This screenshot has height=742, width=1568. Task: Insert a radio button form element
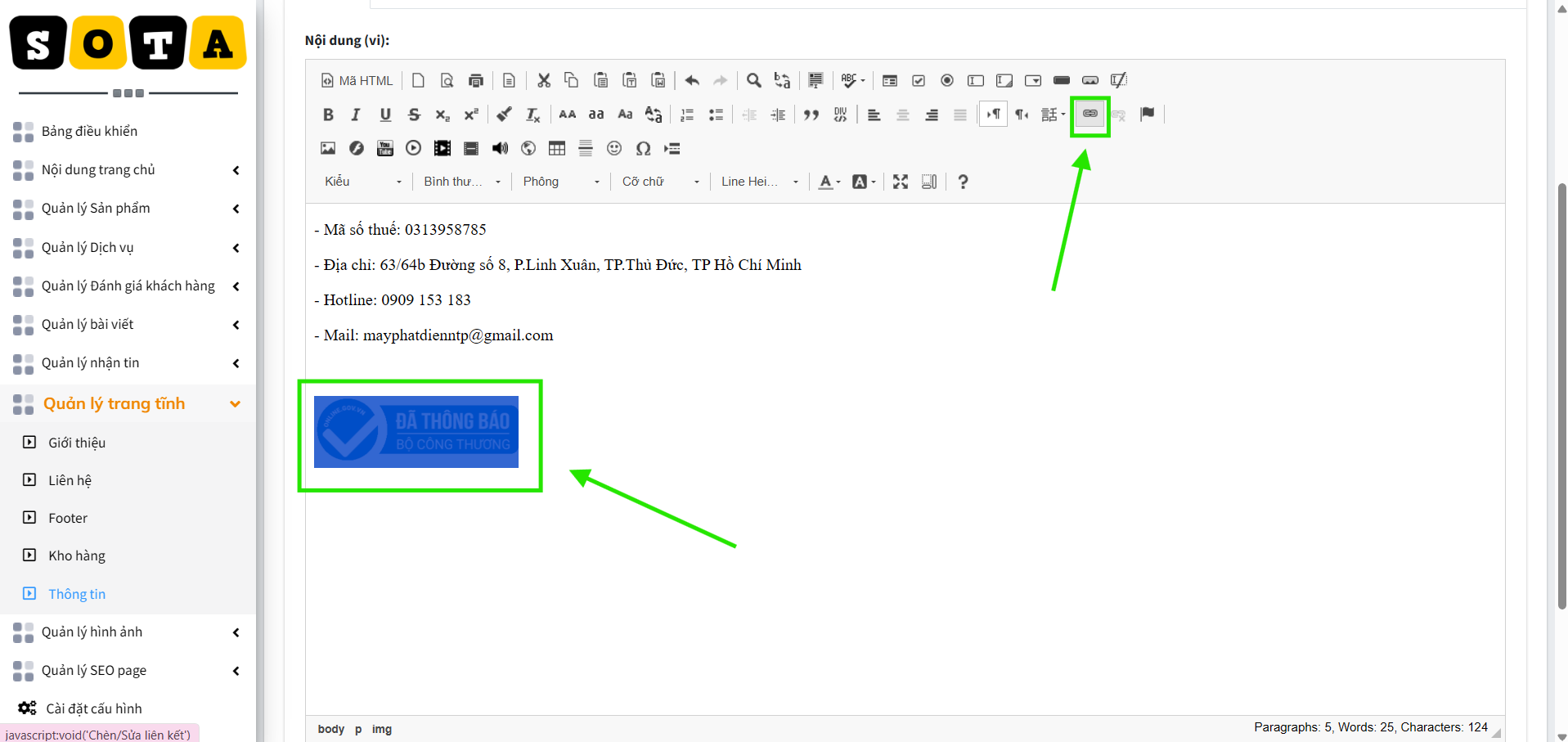click(947, 80)
